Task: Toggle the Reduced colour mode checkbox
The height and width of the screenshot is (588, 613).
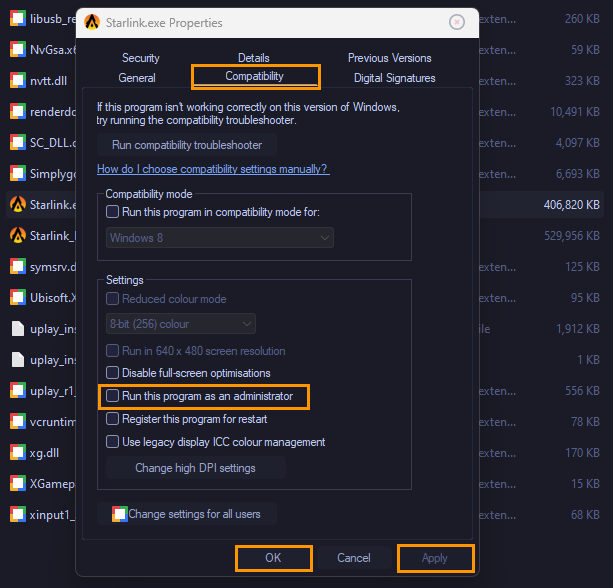Action: [x=113, y=299]
